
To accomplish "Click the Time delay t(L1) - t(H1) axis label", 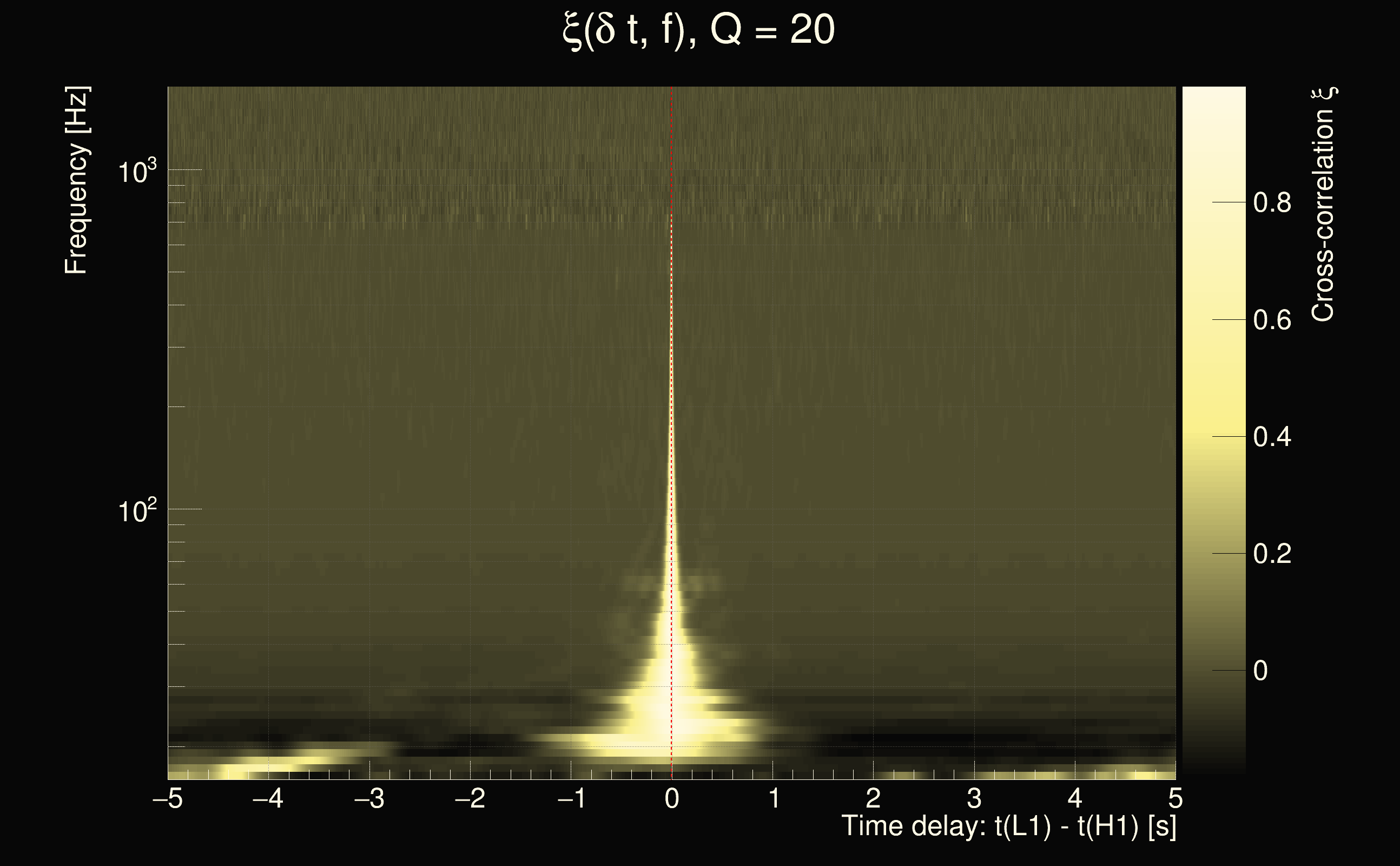I will pyautogui.click(x=1008, y=826).
